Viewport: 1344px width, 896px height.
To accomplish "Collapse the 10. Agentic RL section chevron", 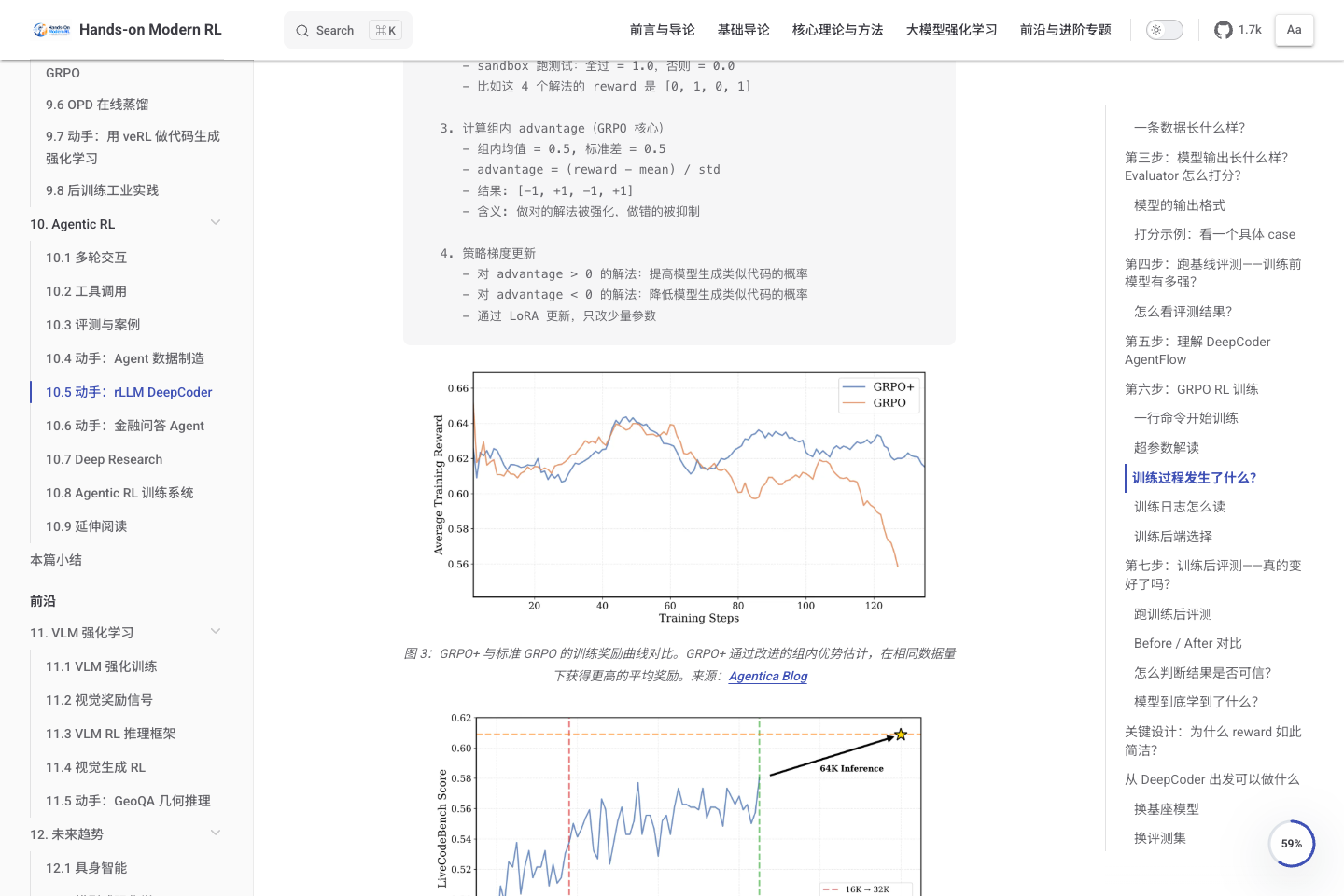I will click(x=216, y=222).
